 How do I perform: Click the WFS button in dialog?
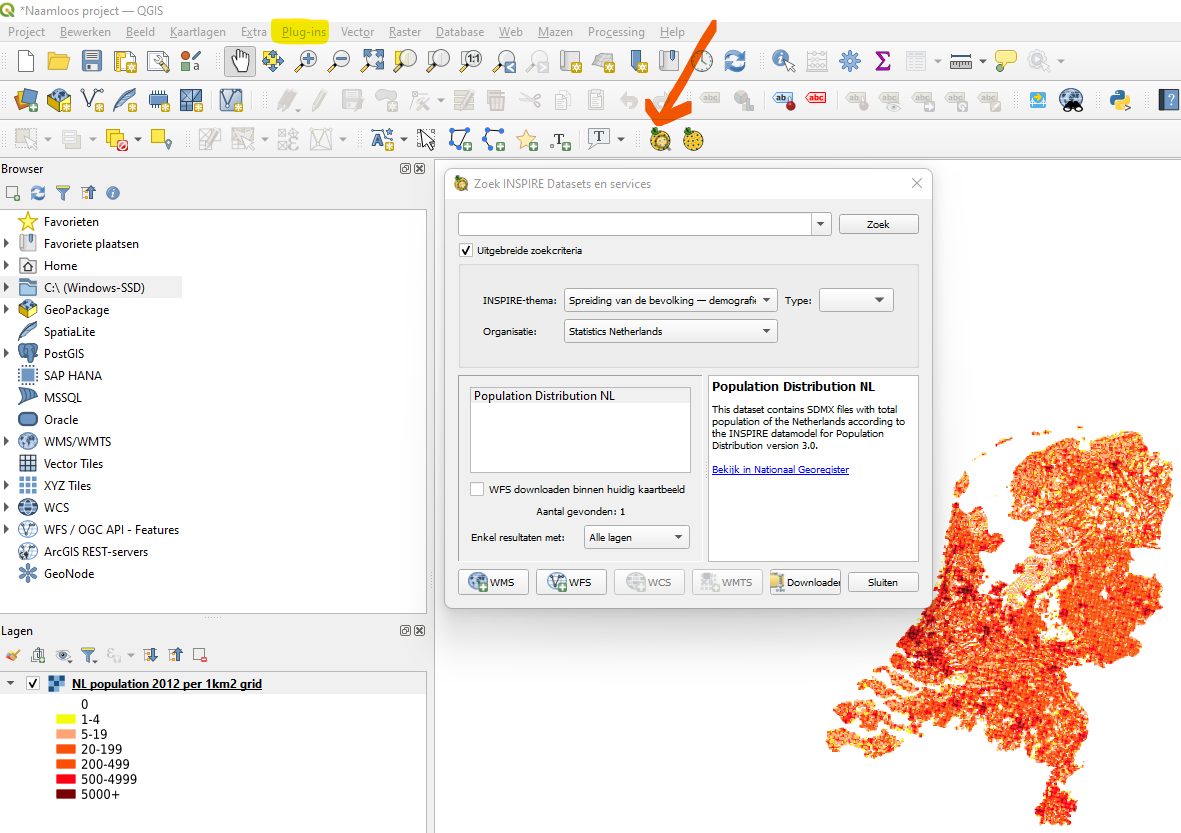tap(571, 582)
